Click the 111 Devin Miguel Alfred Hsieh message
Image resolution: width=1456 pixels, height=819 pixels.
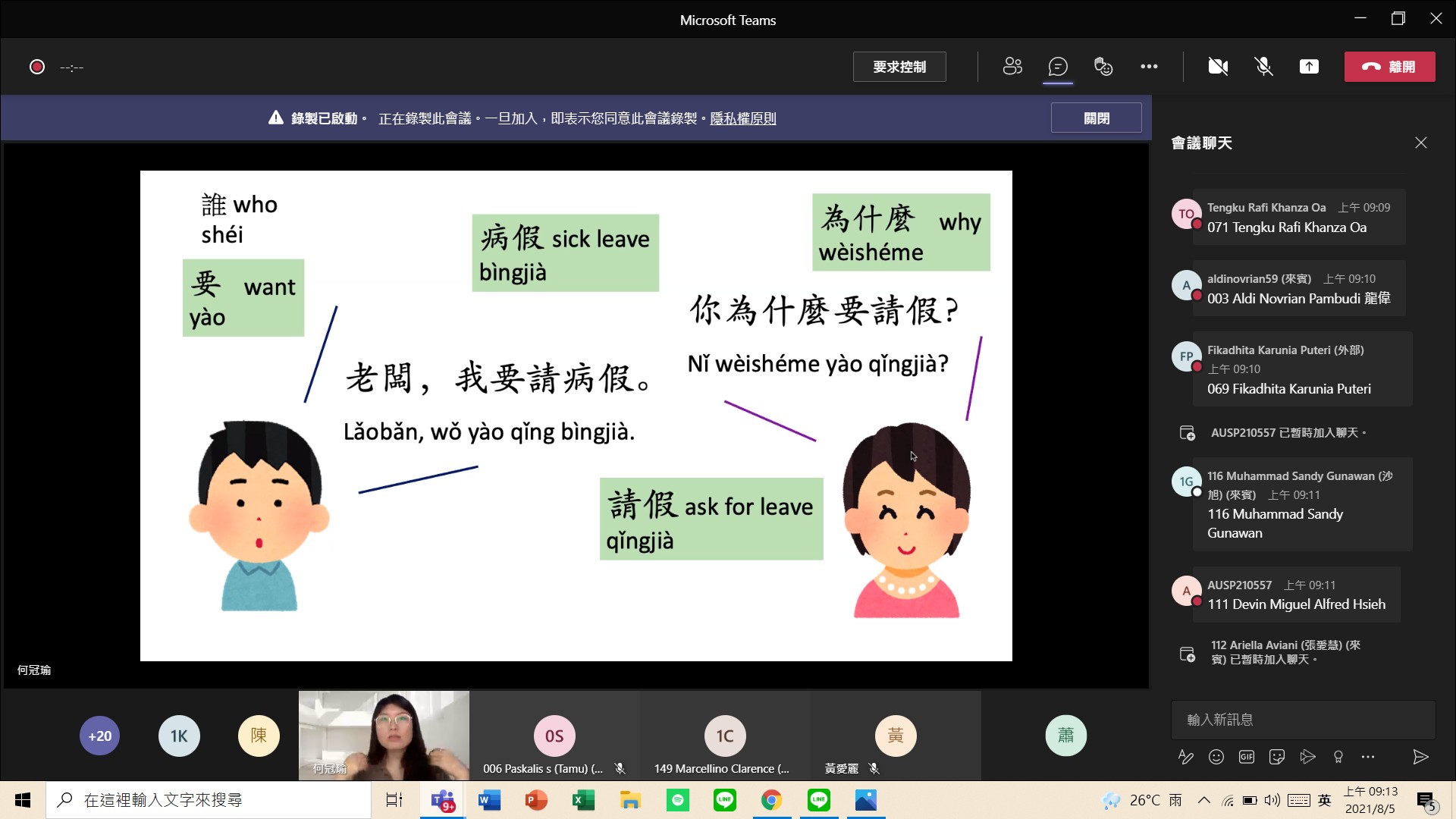(1296, 595)
